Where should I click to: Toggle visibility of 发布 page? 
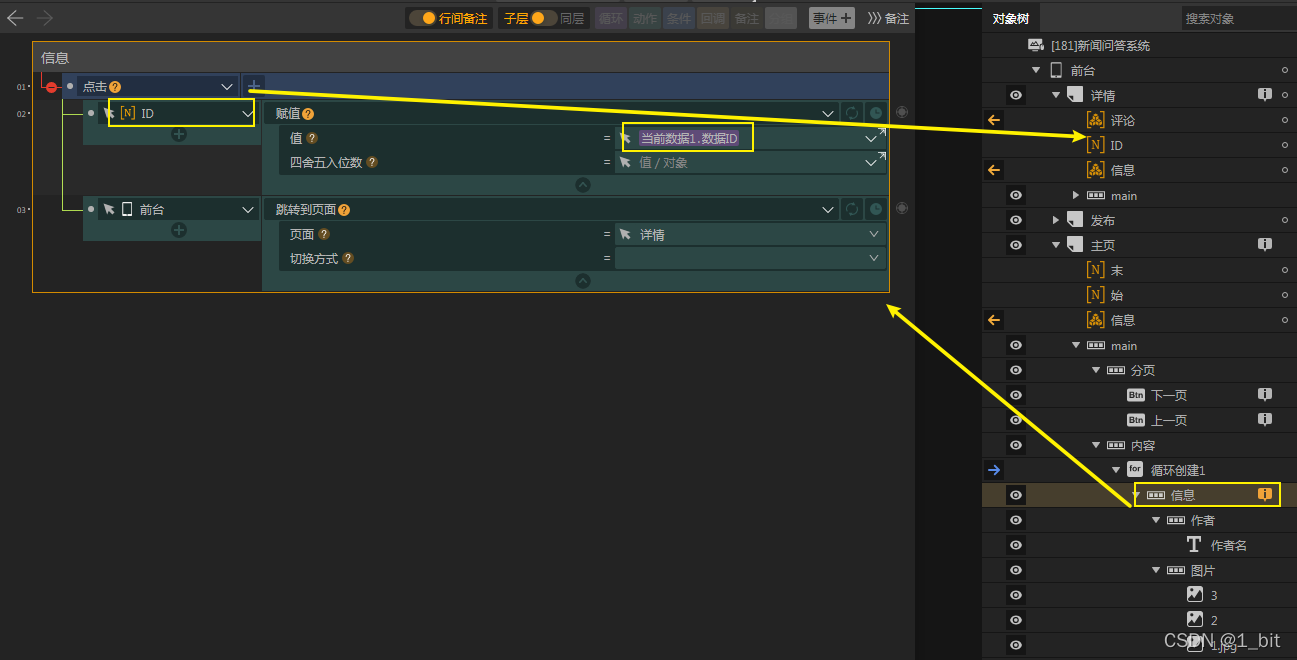tap(1016, 220)
